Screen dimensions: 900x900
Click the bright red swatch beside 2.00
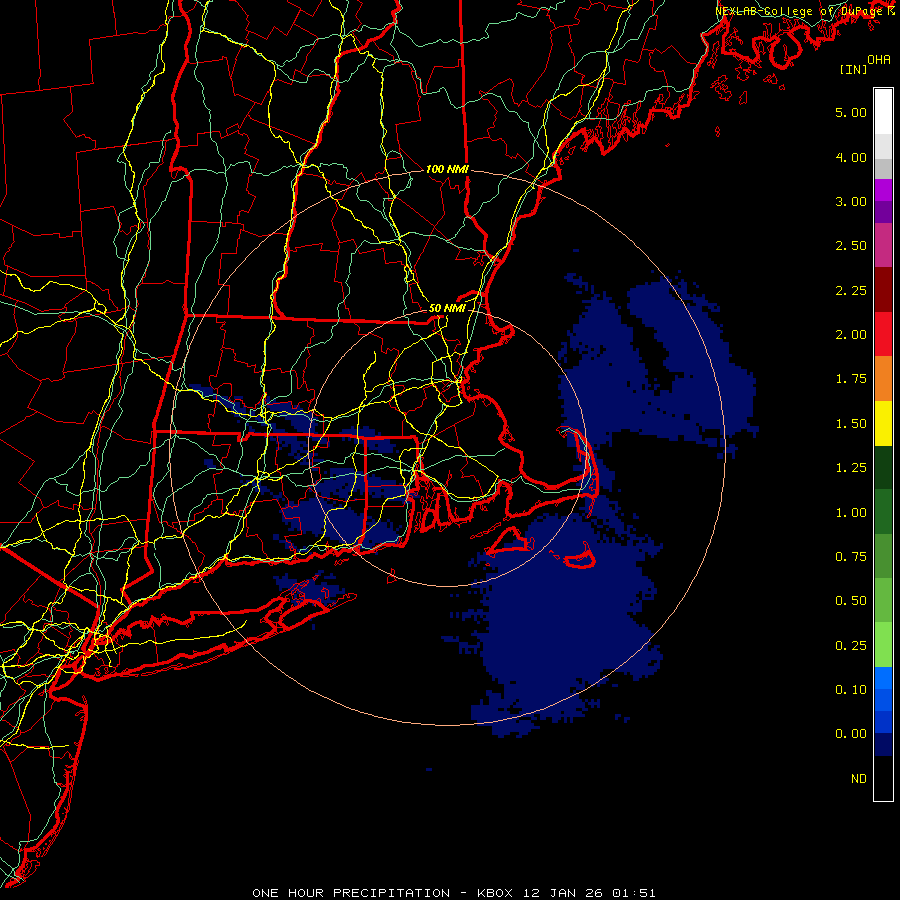pyautogui.click(x=883, y=334)
